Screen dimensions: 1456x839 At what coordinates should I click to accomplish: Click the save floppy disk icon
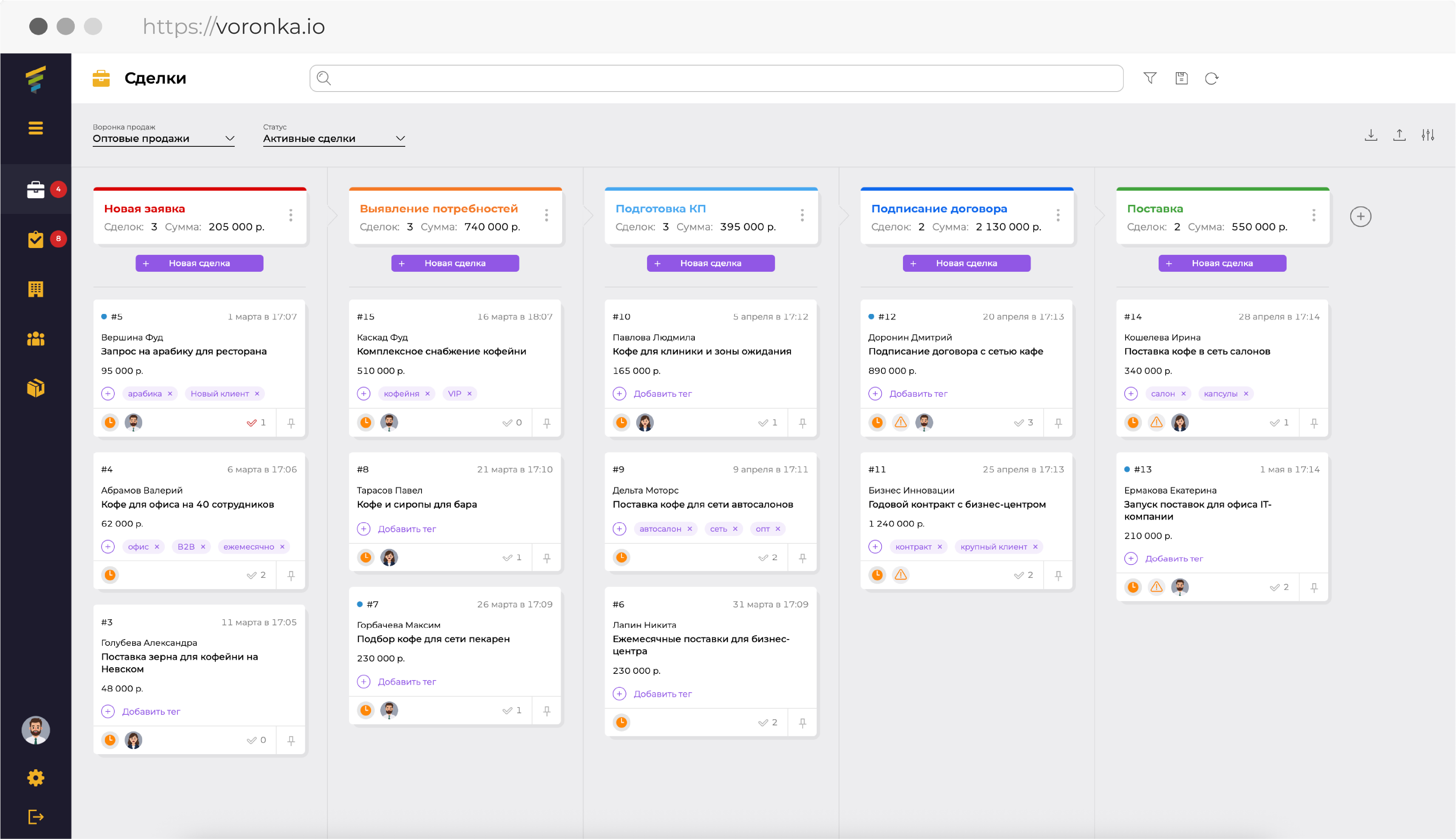[x=1181, y=78]
